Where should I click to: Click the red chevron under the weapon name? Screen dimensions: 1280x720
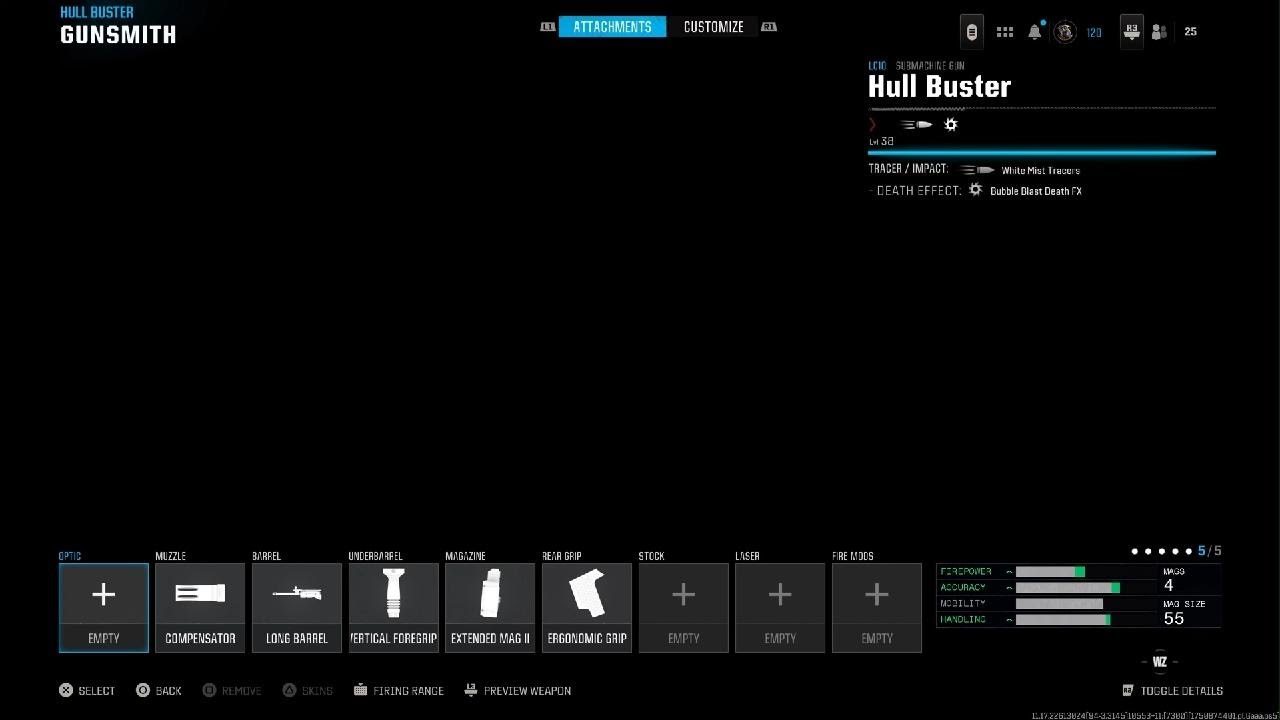click(872, 125)
